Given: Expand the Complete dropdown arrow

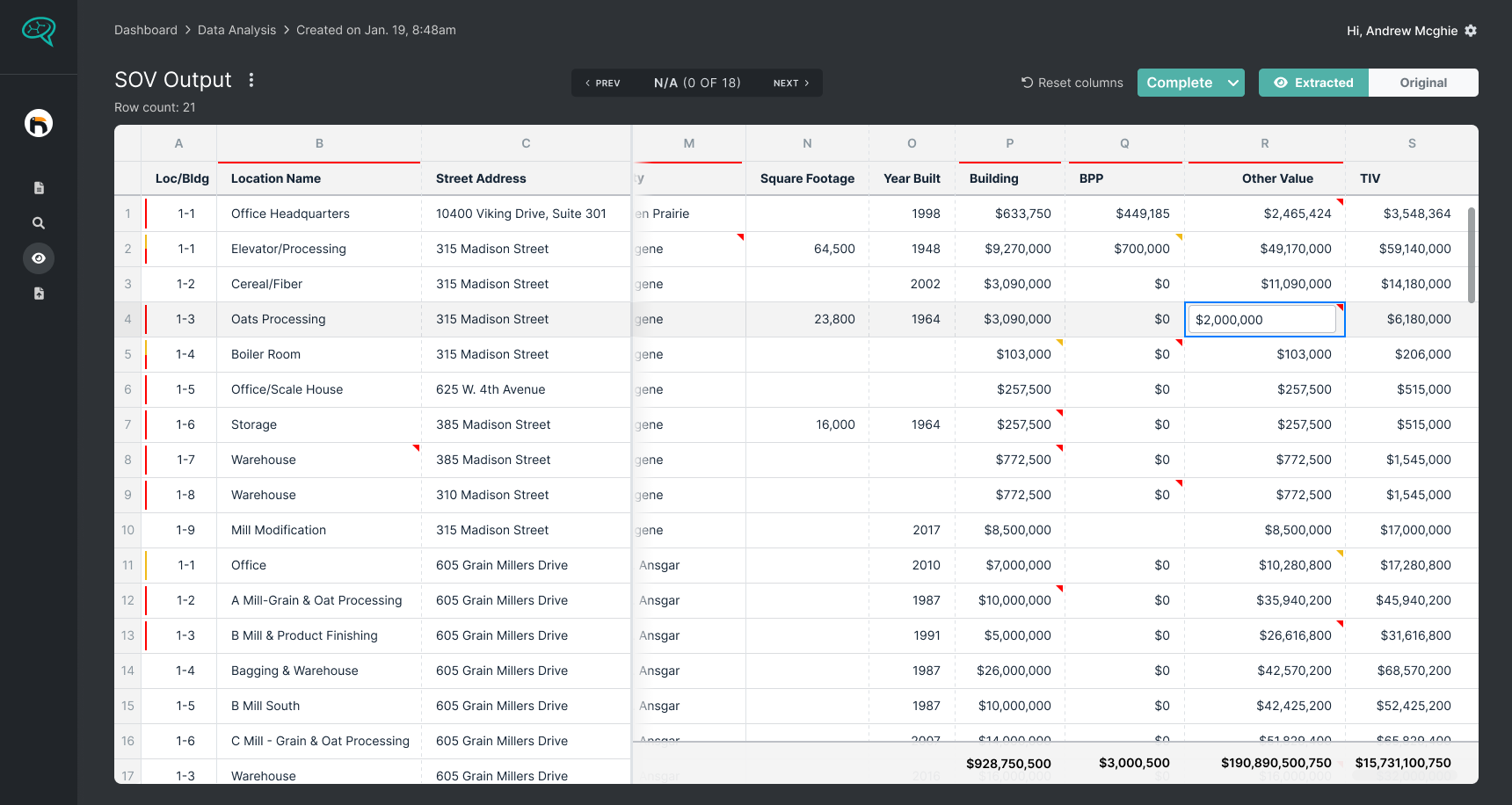Looking at the screenshot, I should coord(1233,83).
